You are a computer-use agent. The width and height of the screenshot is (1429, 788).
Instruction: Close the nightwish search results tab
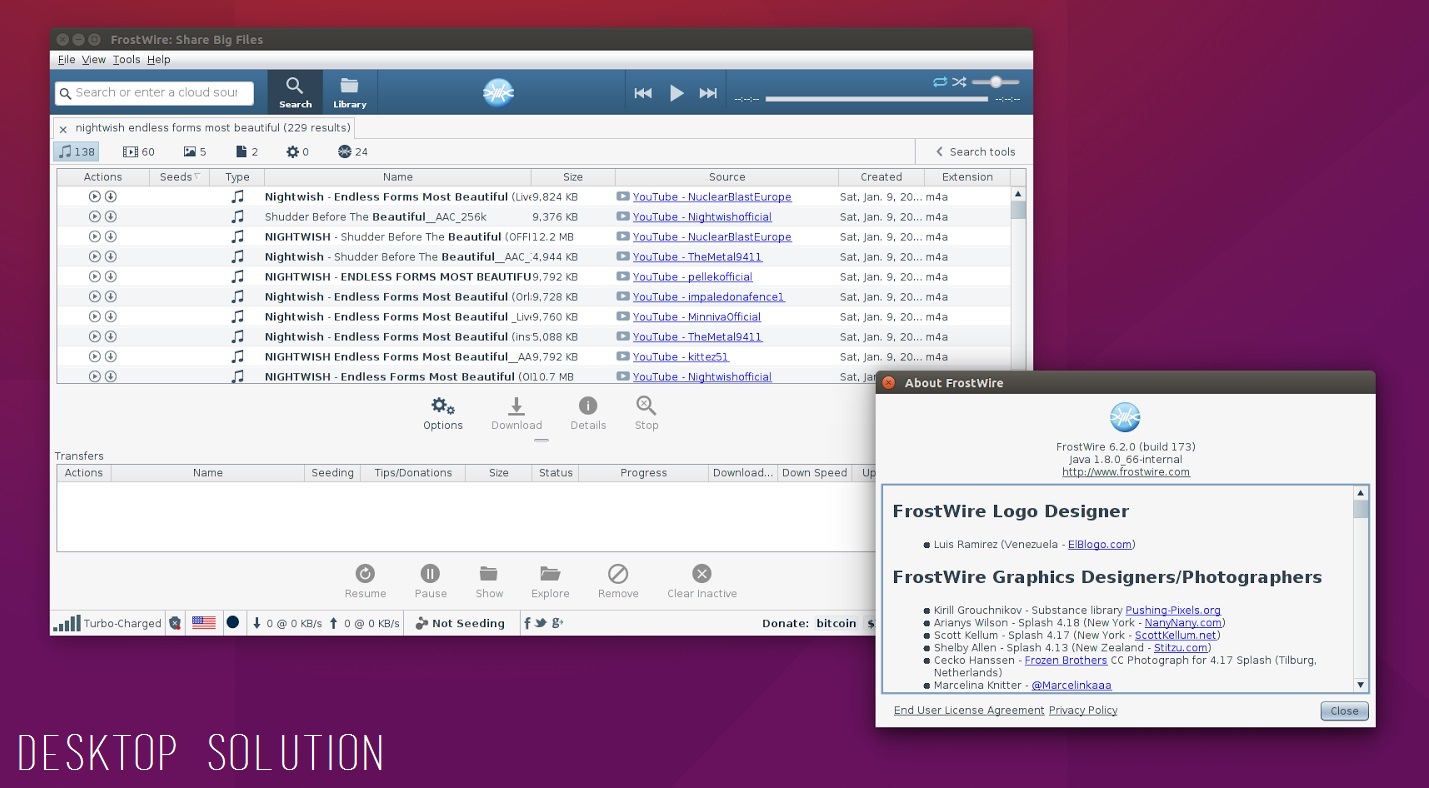(63, 129)
